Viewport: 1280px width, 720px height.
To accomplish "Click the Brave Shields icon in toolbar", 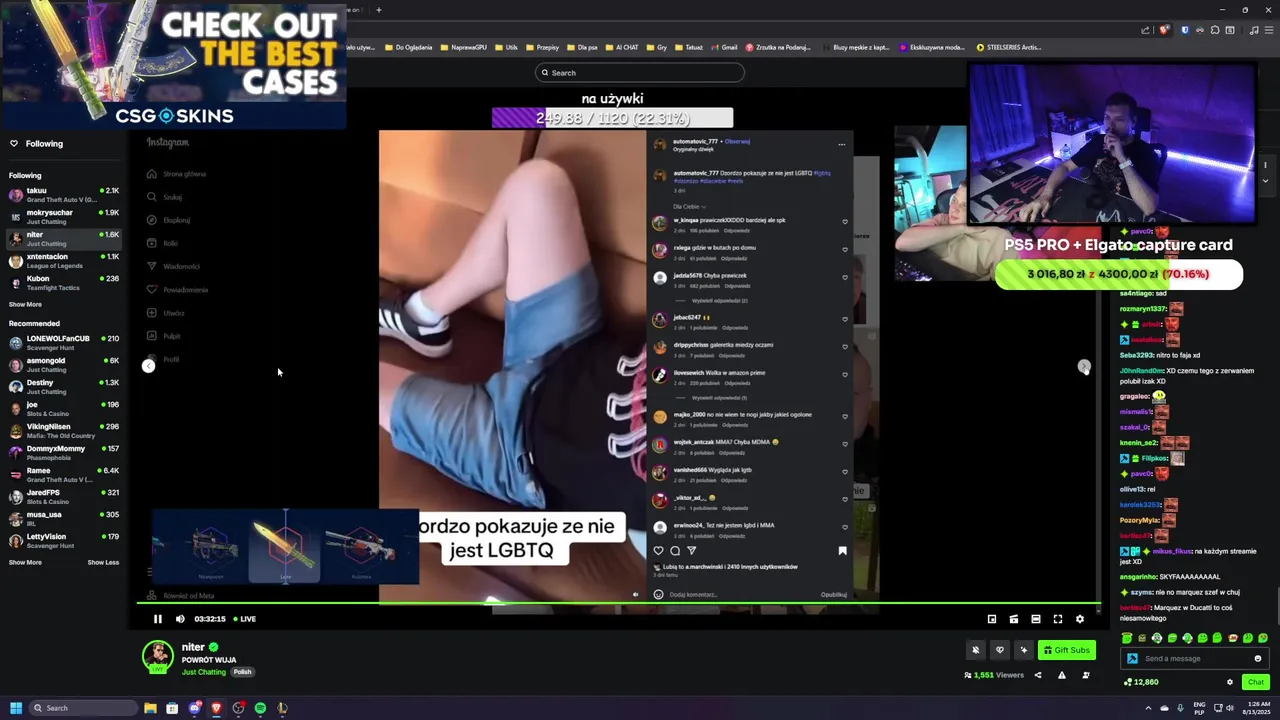I will 1163,30.
